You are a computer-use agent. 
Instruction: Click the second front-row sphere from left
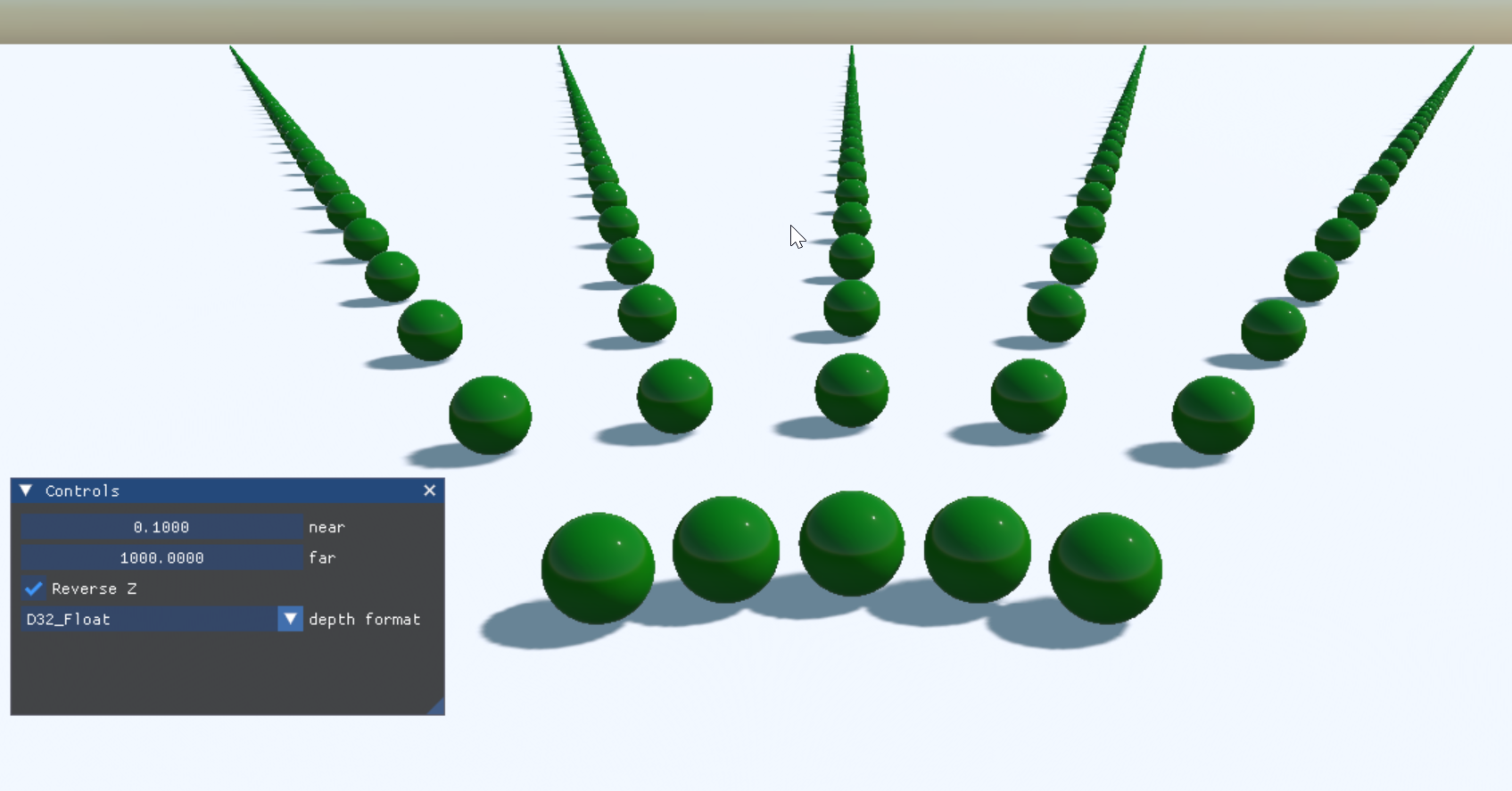pyautogui.click(x=725, y=549)
